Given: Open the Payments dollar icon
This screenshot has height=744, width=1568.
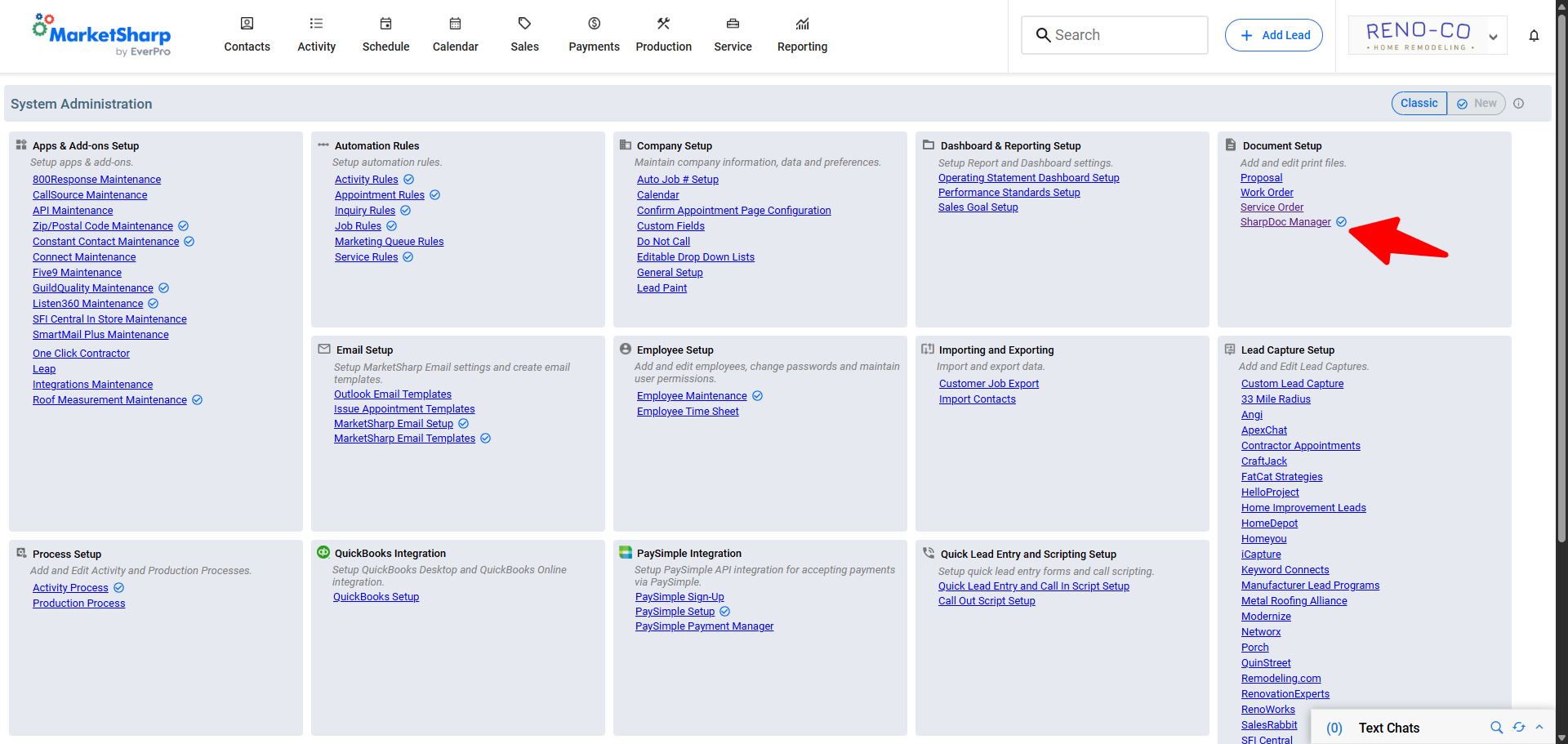Looking at the screenshot, I should pos(595,24).
